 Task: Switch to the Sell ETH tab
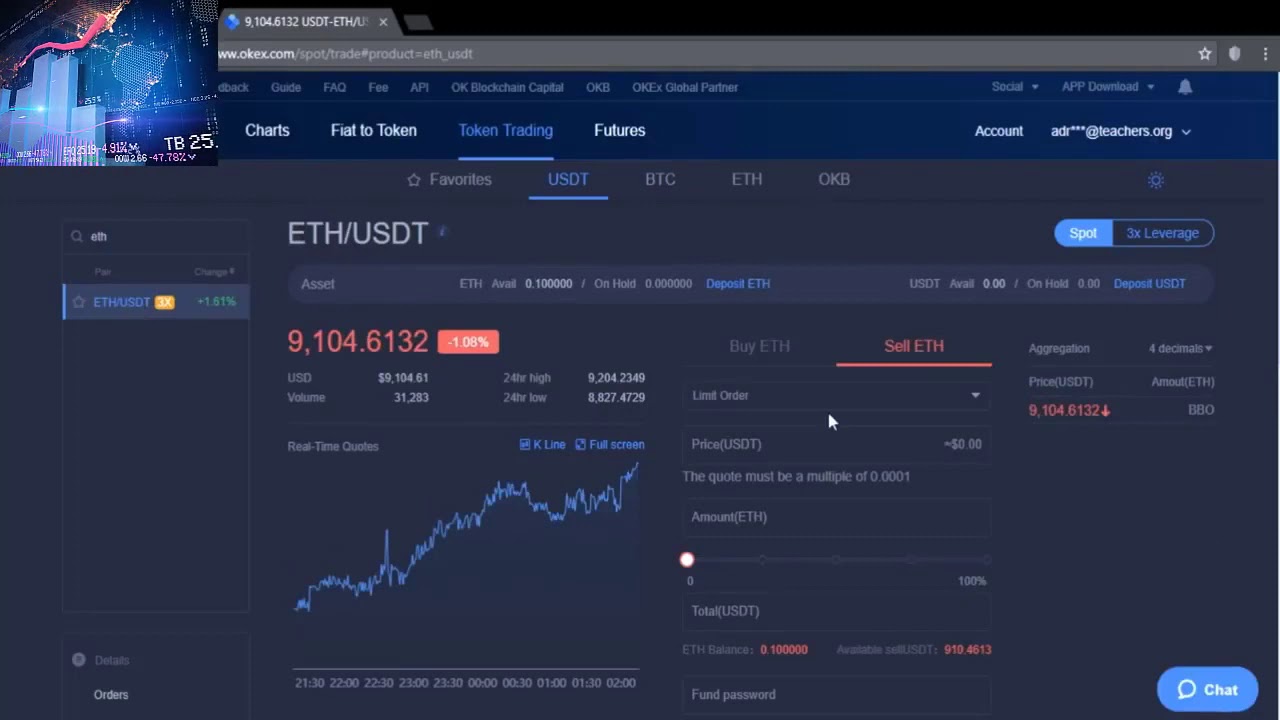click(x=914, y=346)
